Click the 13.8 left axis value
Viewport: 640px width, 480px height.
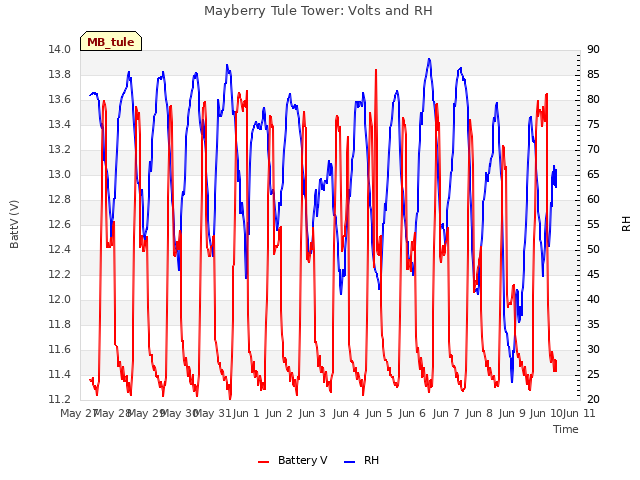coord(60,75)
